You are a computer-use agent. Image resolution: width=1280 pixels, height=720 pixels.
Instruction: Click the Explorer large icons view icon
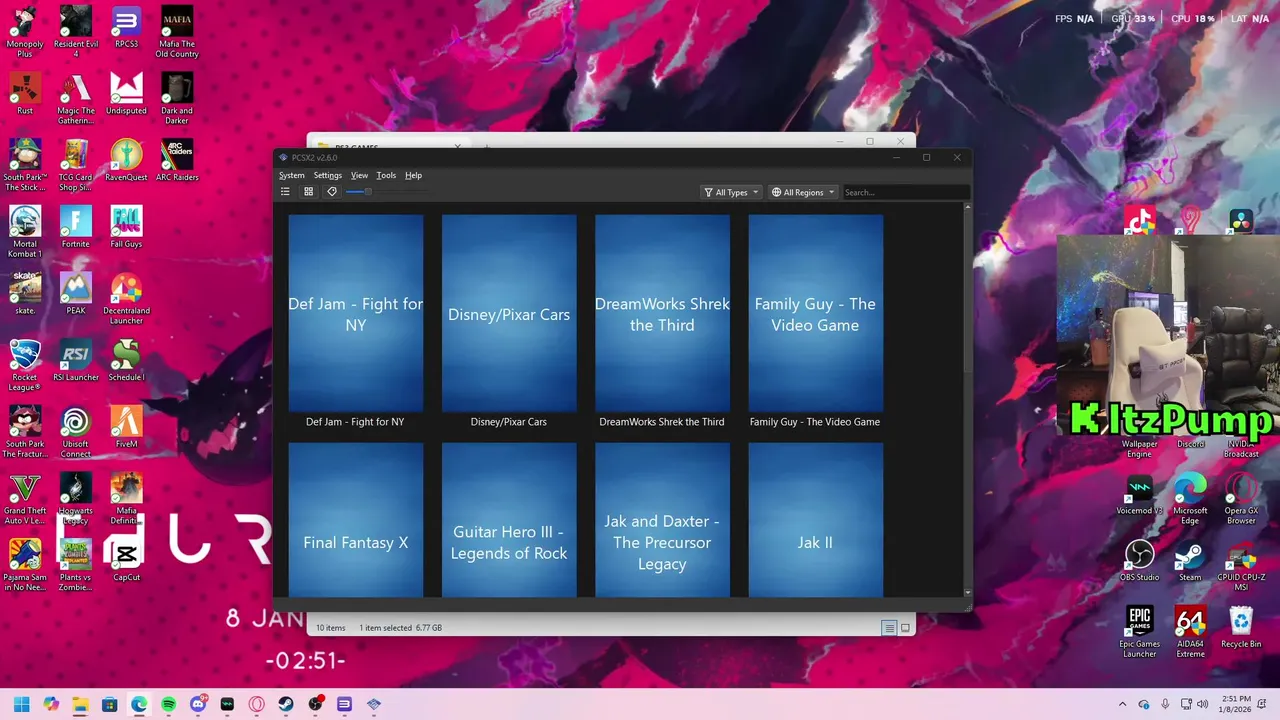click(905, 628)
